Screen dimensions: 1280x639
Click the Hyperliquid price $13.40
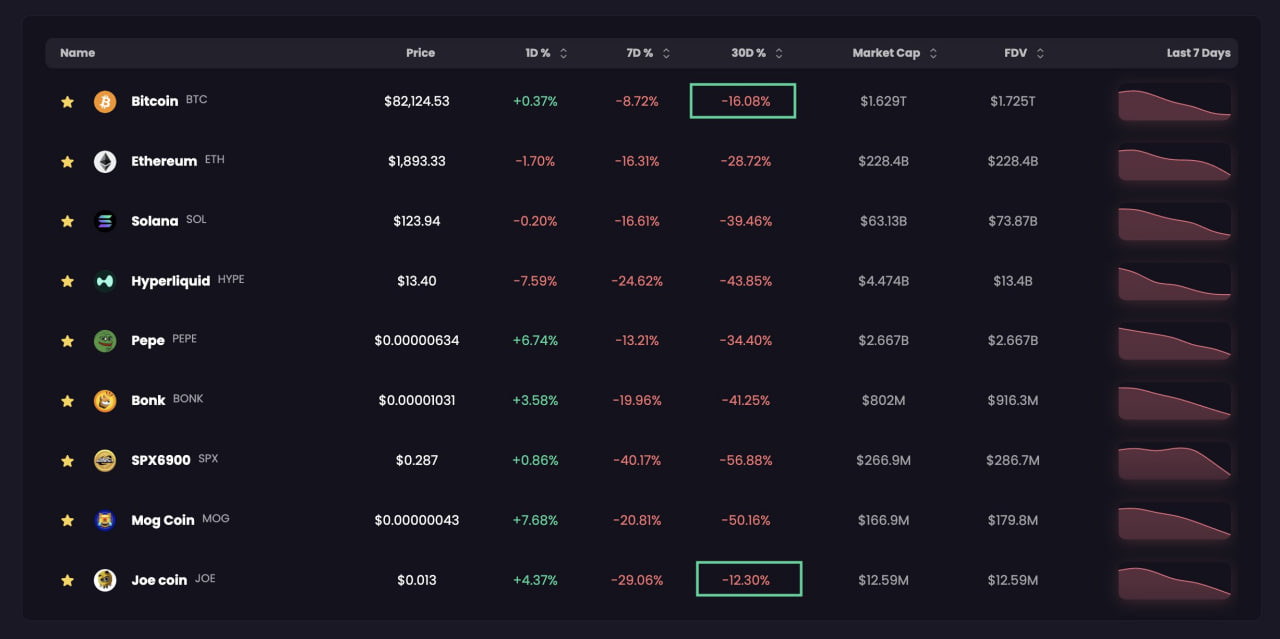coord(417,281)
